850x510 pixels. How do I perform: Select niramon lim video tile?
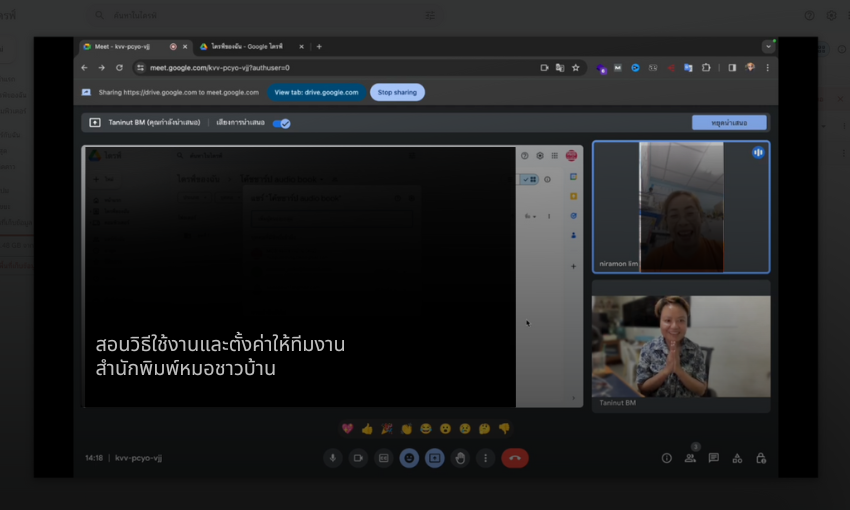(x=681, y=207)
